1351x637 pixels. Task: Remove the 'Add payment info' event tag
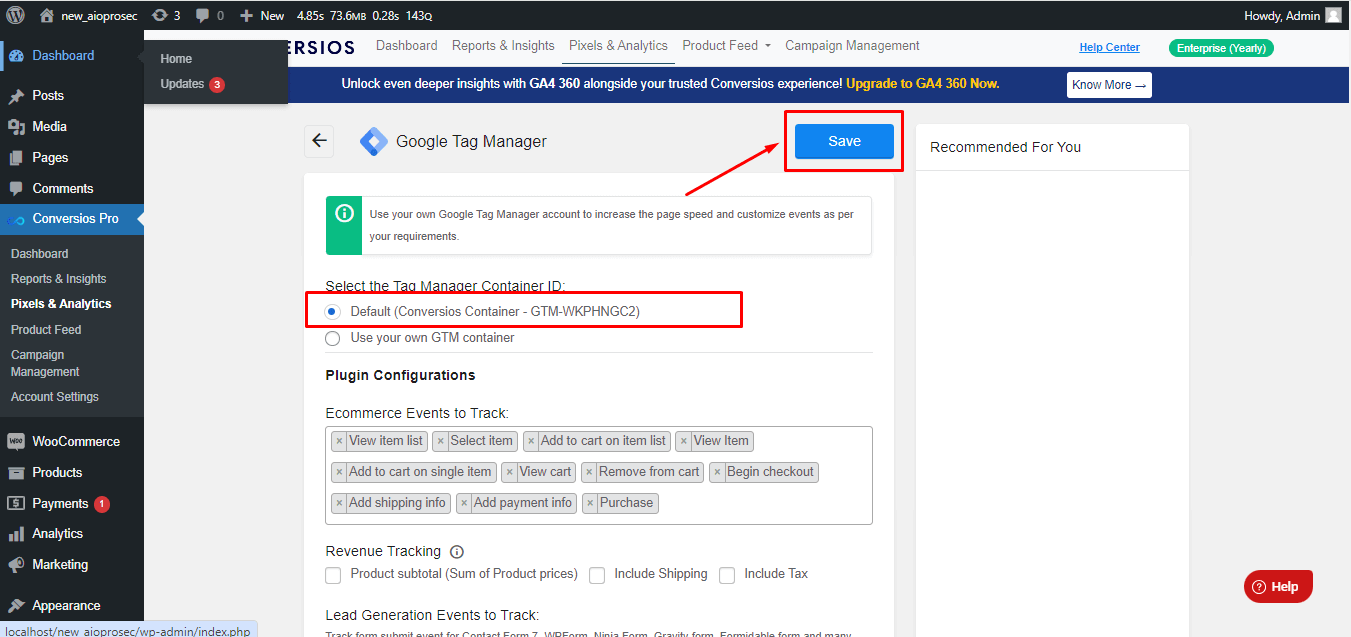click(x=464, y=503)
